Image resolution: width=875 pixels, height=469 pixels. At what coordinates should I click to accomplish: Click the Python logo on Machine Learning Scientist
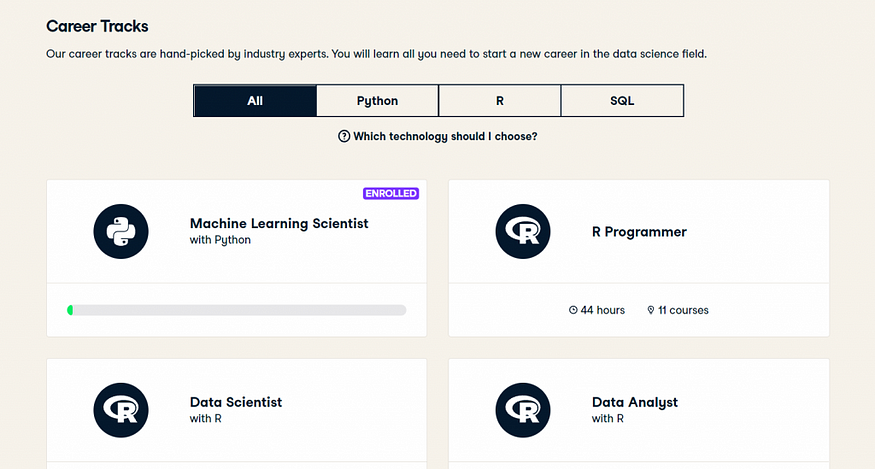(121, 232)
